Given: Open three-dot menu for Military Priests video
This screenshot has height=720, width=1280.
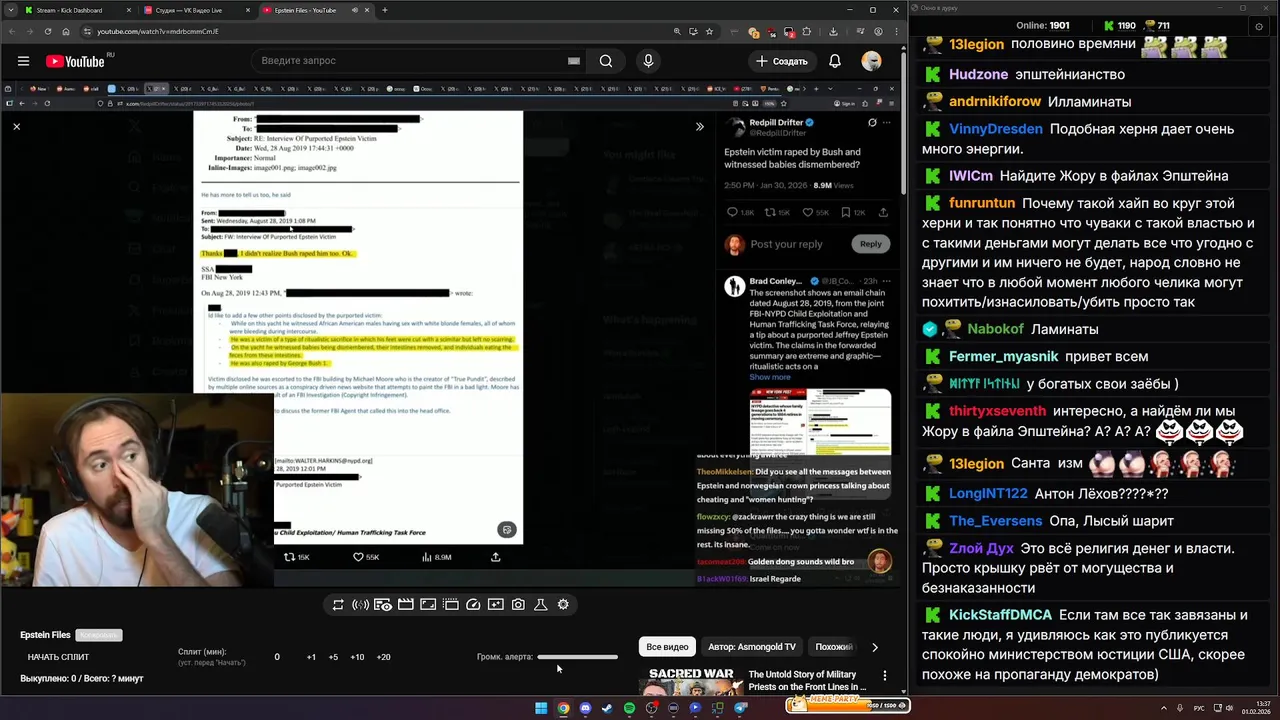Looking at the screenshot, I should click(x=884, y=676).
